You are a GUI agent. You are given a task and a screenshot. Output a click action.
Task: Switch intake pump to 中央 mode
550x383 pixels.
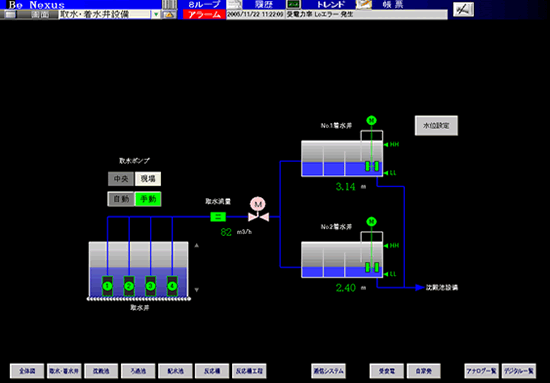(x=121, y=179)
